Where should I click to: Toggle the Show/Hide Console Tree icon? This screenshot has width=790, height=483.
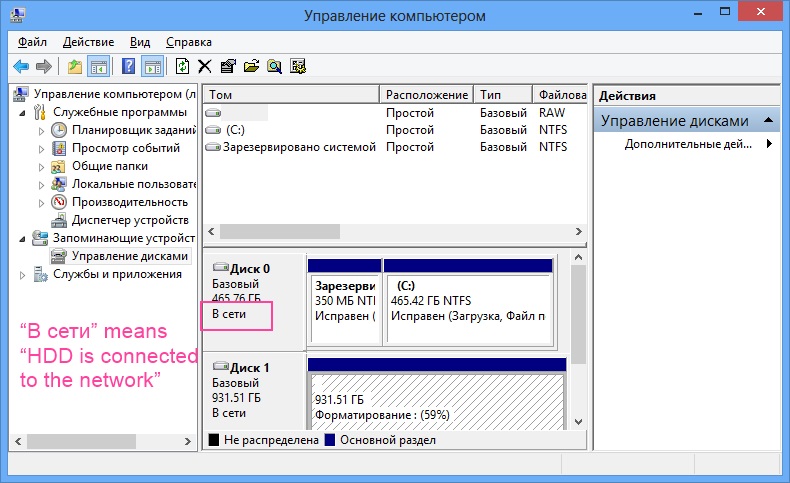[99, 66]
